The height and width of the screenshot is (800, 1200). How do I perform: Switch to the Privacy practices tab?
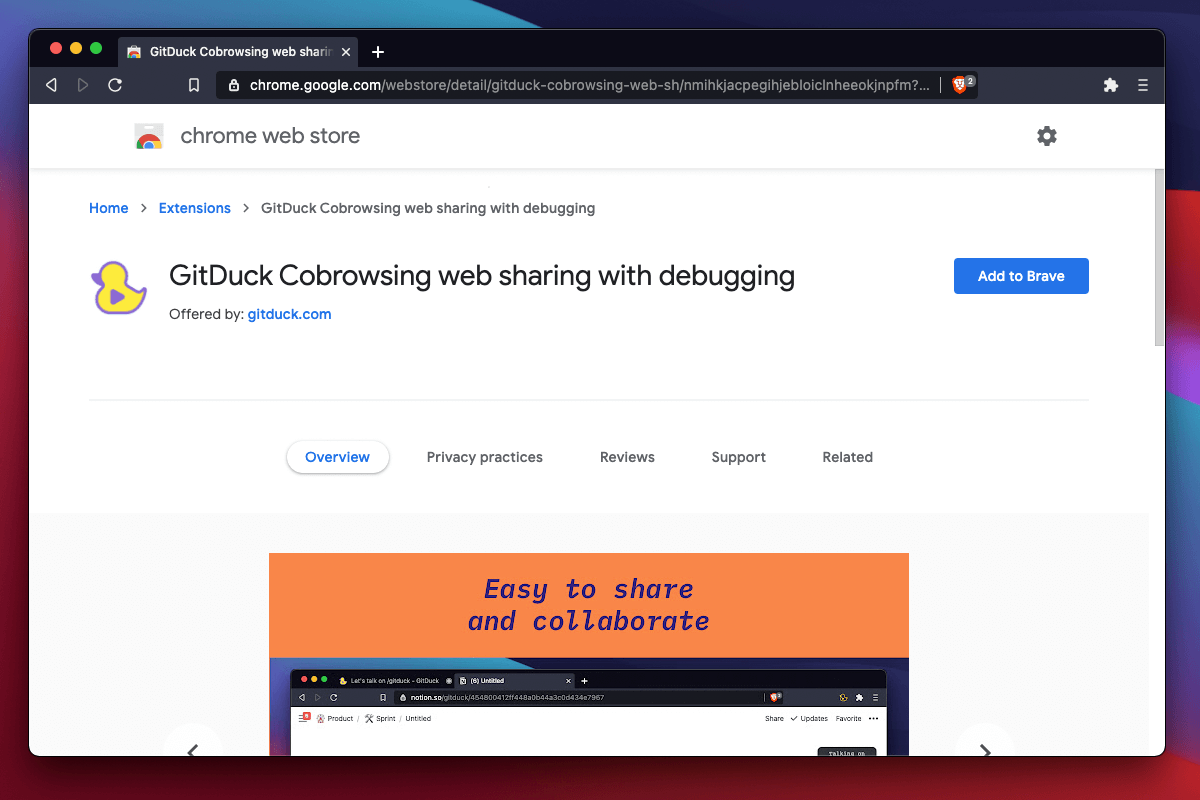point(485,457)
